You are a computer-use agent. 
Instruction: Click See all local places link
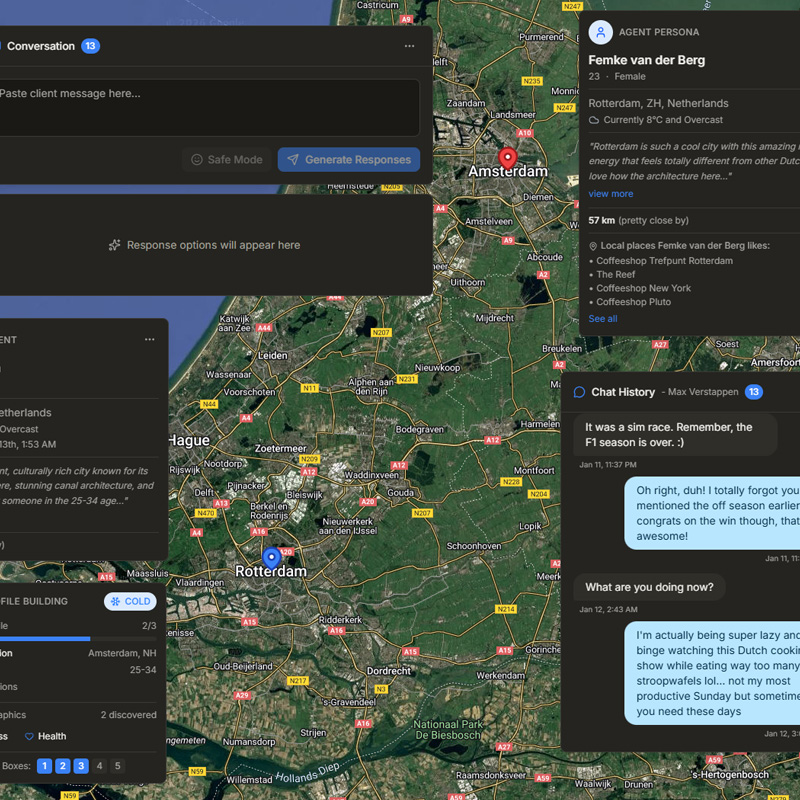click(x=602, y=319)
